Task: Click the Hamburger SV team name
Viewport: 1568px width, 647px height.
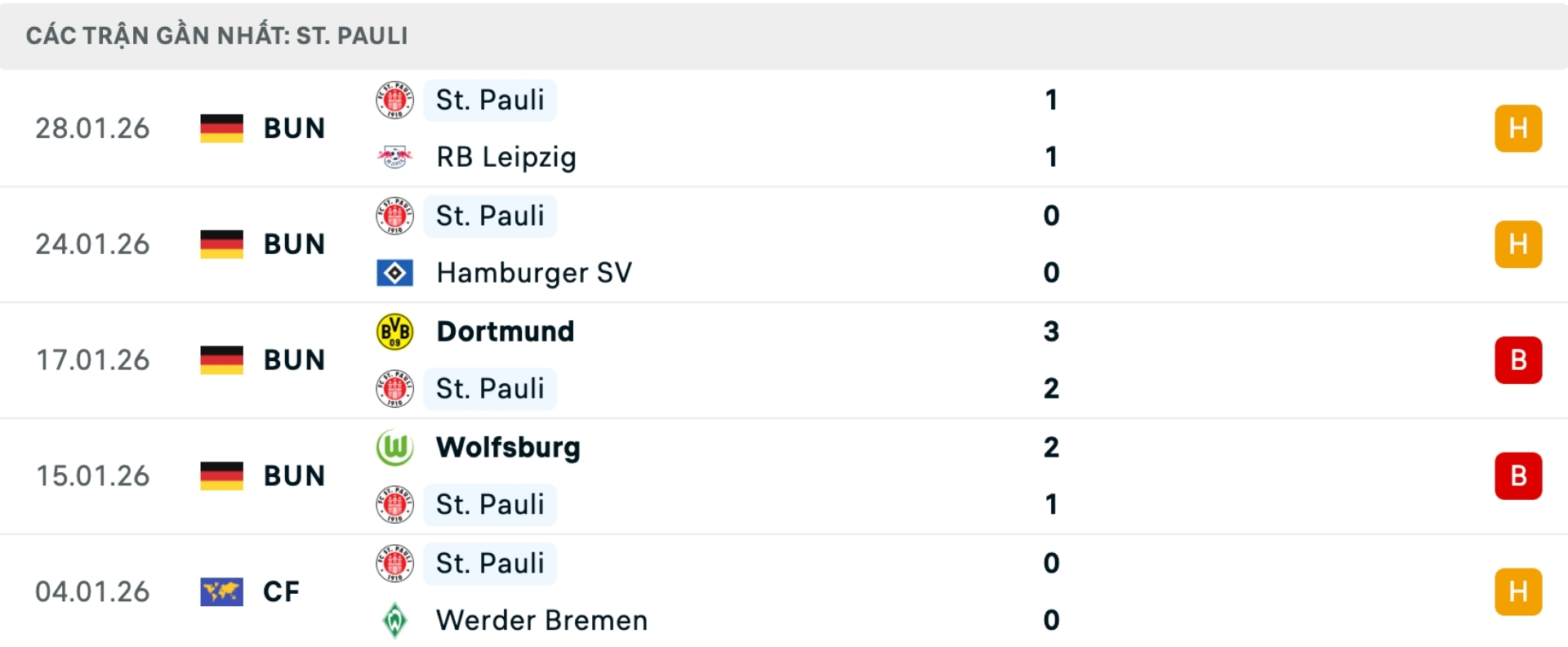Action: click(534, 273)
